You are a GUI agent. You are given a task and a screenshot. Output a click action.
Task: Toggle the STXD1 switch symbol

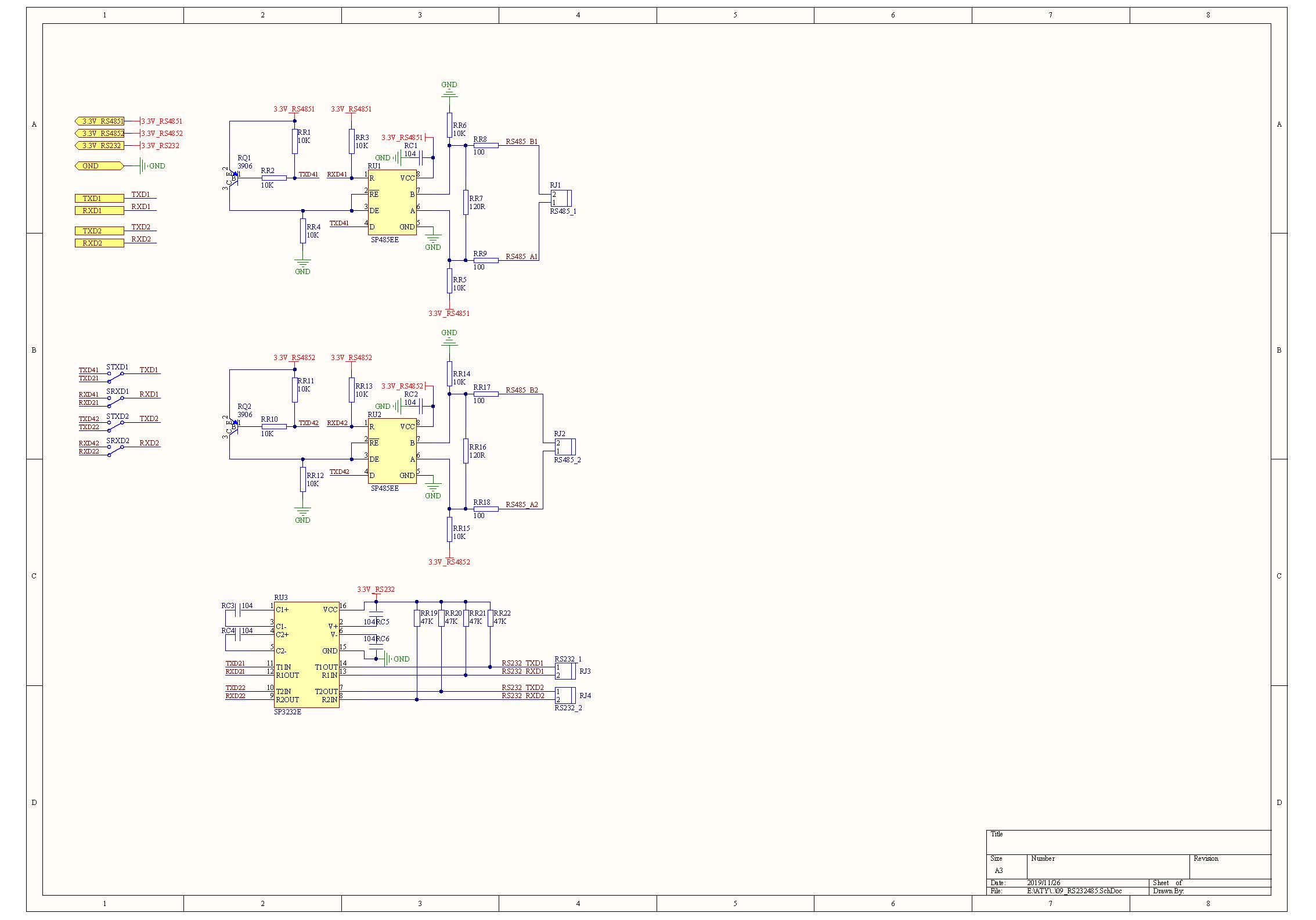116,378
